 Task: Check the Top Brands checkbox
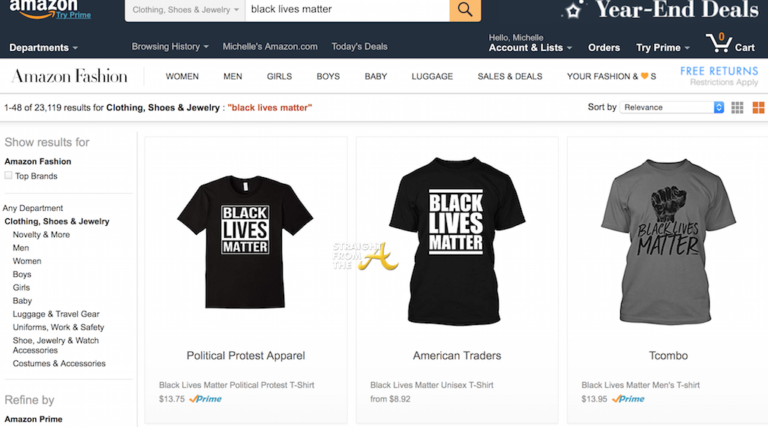(9, 176)
